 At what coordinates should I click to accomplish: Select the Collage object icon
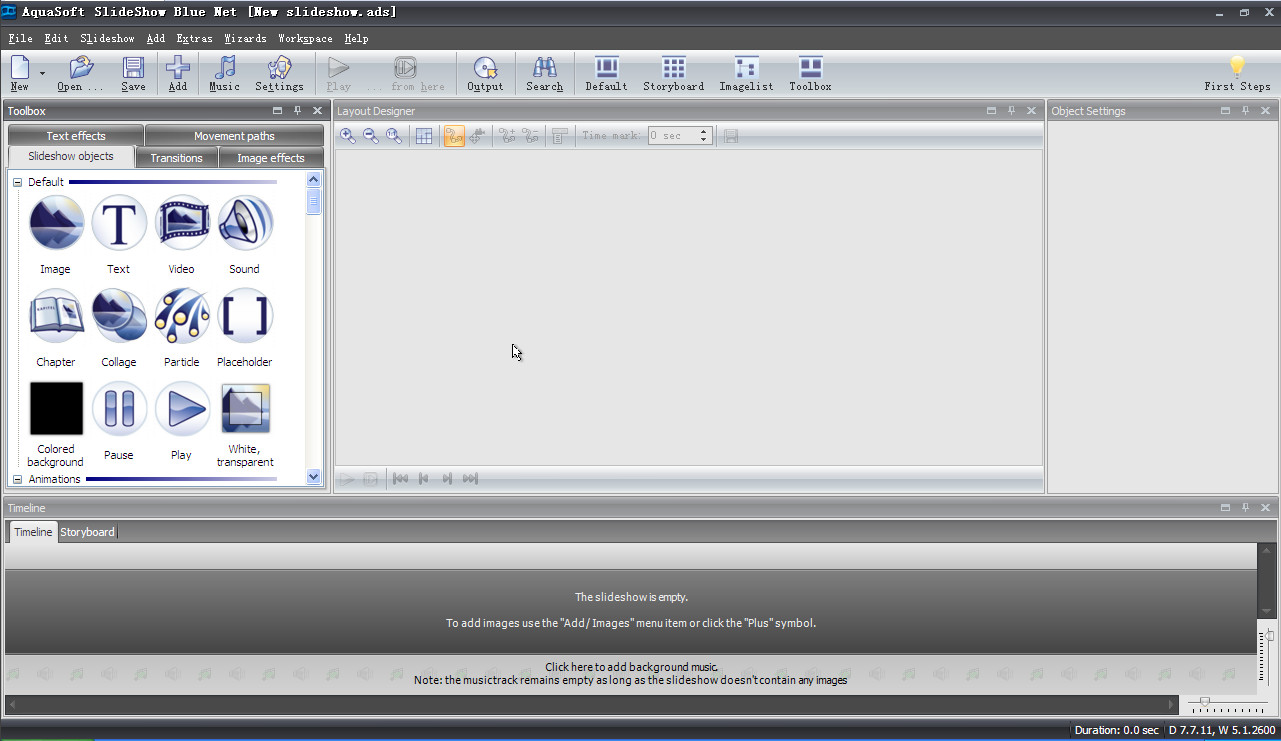pyautogui.click(x=119, y=315)
